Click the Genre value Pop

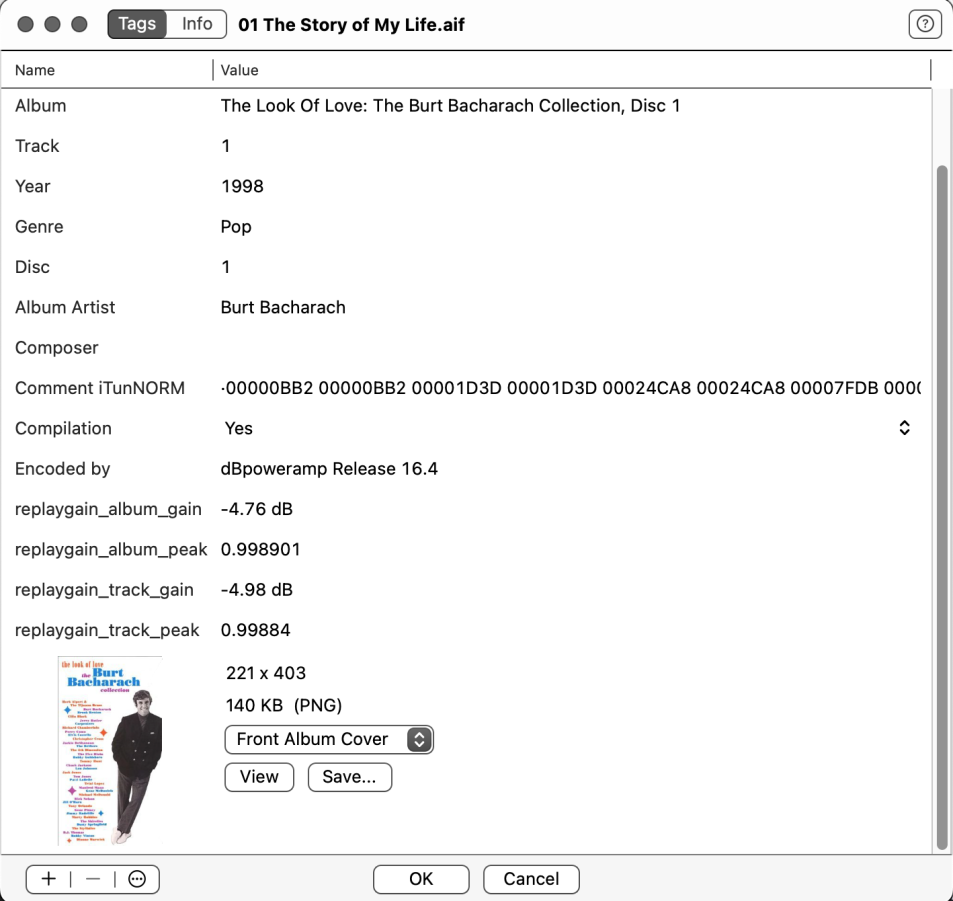(236, 227)
